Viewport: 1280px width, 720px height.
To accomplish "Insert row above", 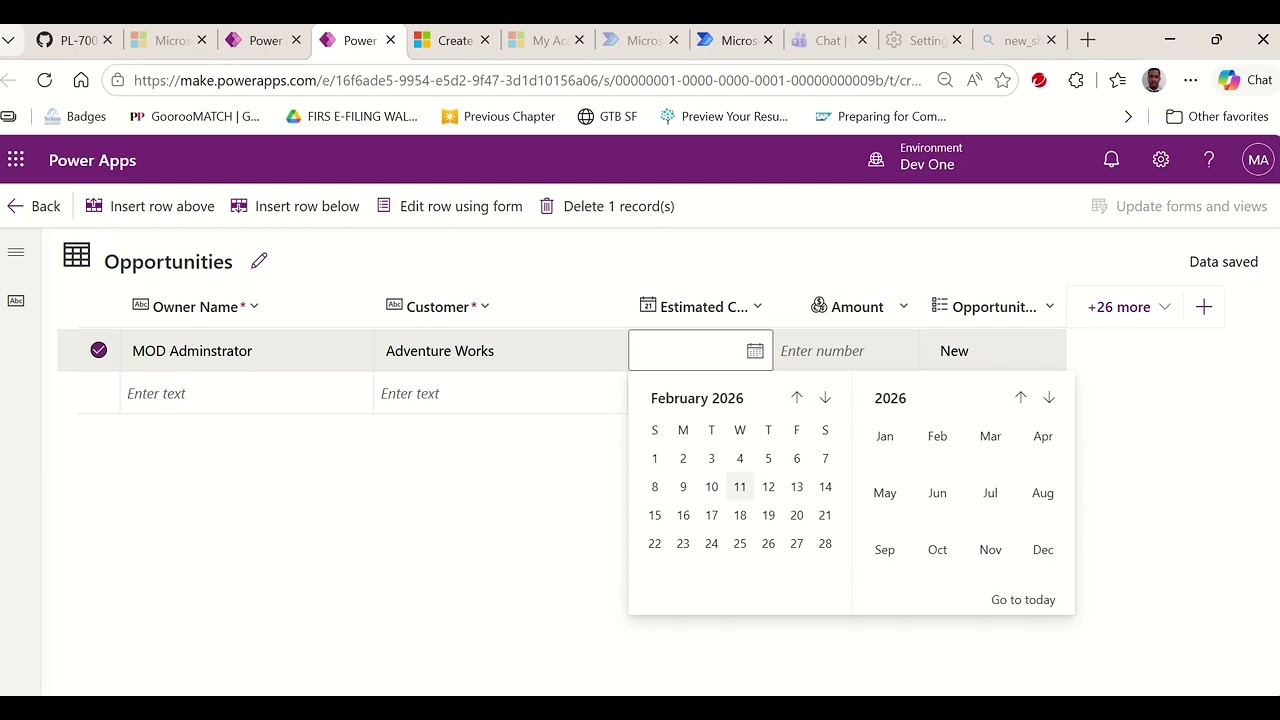I will point(150,206).
